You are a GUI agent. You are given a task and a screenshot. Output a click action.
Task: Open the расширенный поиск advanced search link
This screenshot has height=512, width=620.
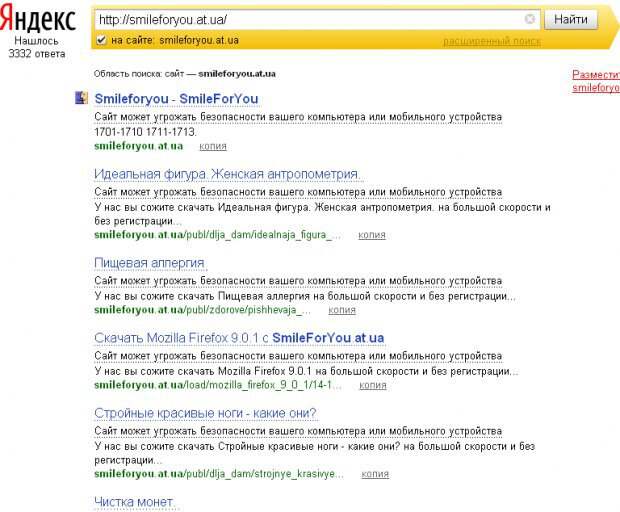point(491,41)
